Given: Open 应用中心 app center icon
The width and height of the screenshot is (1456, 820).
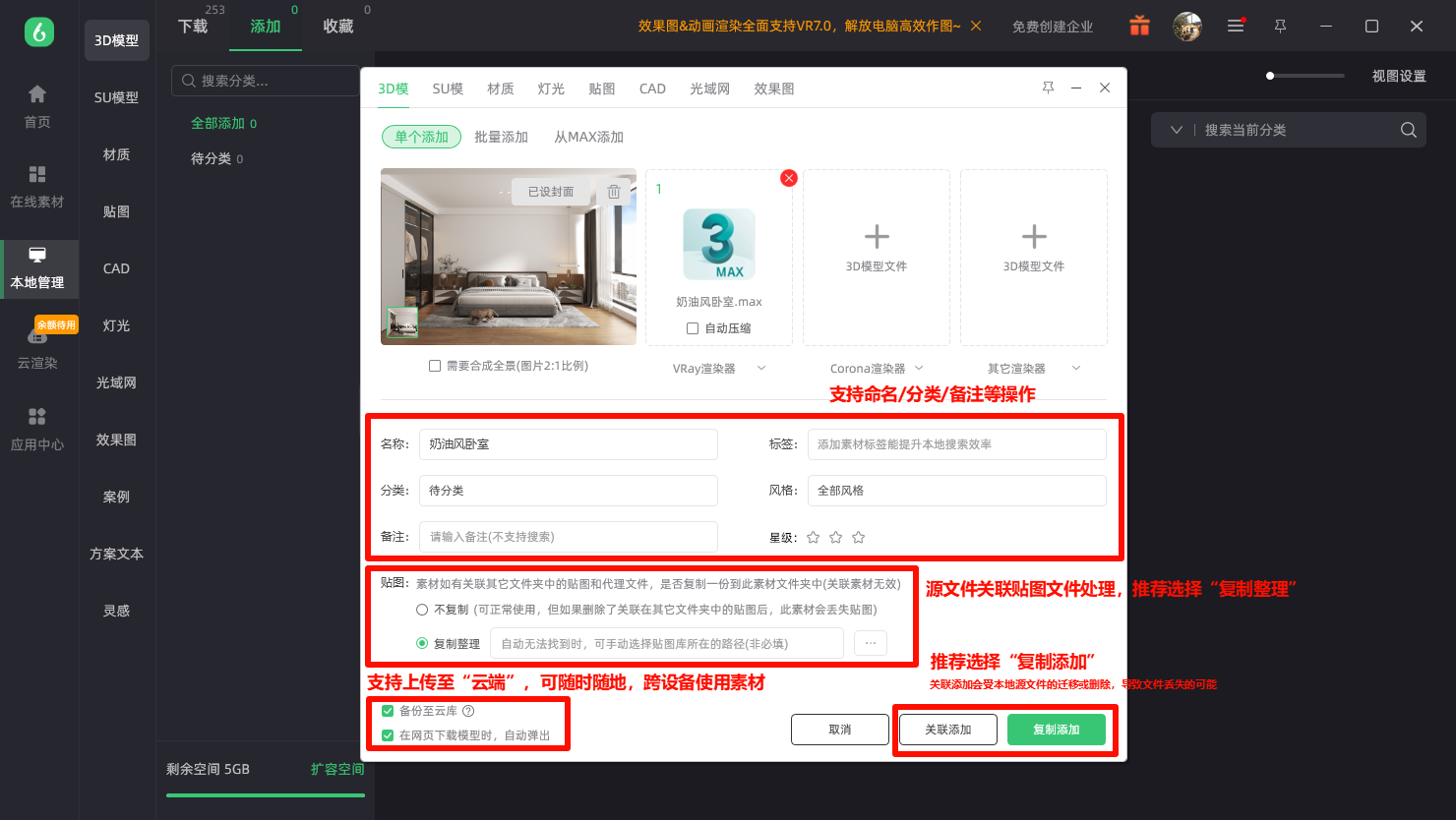Looking at the screenshot, I should (37, 417).
